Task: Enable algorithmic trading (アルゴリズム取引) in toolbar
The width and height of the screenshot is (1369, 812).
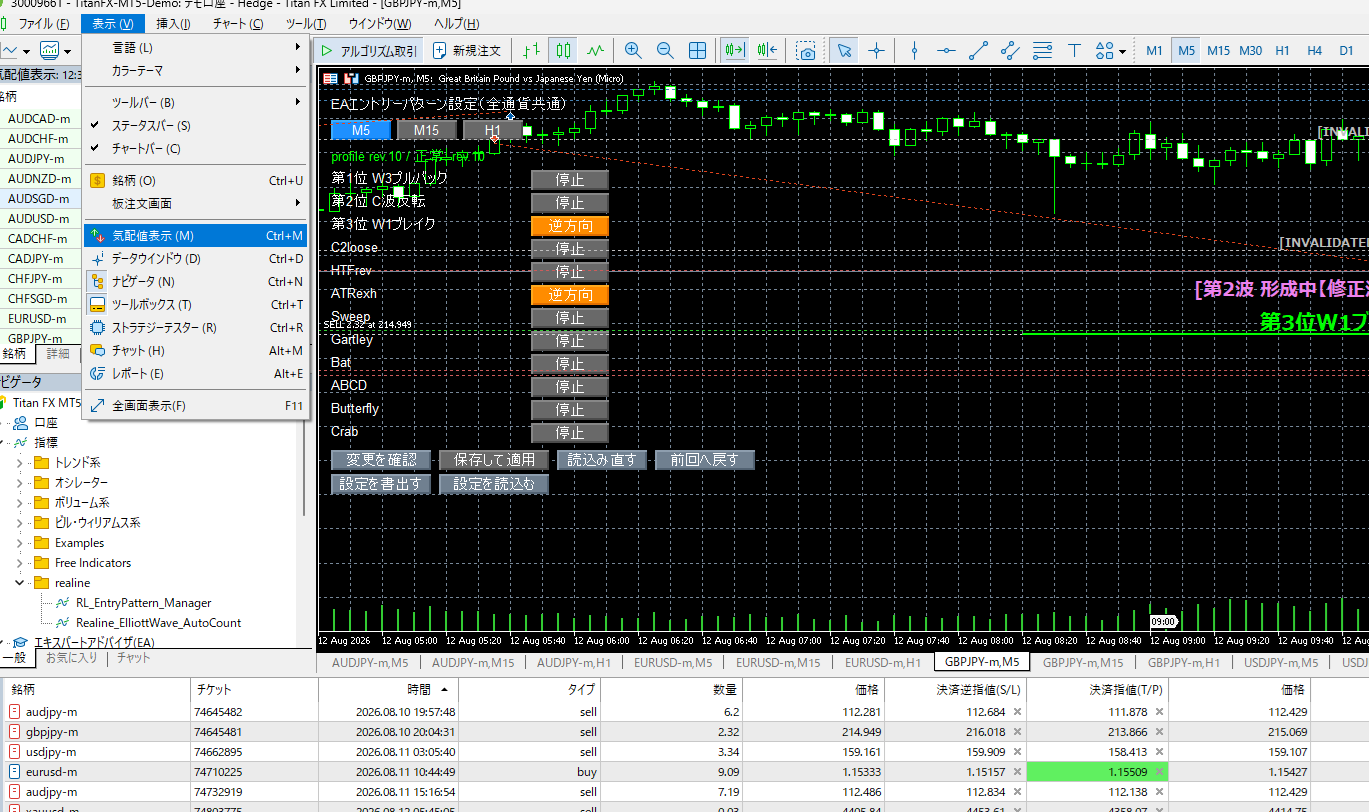Action: 369,50
